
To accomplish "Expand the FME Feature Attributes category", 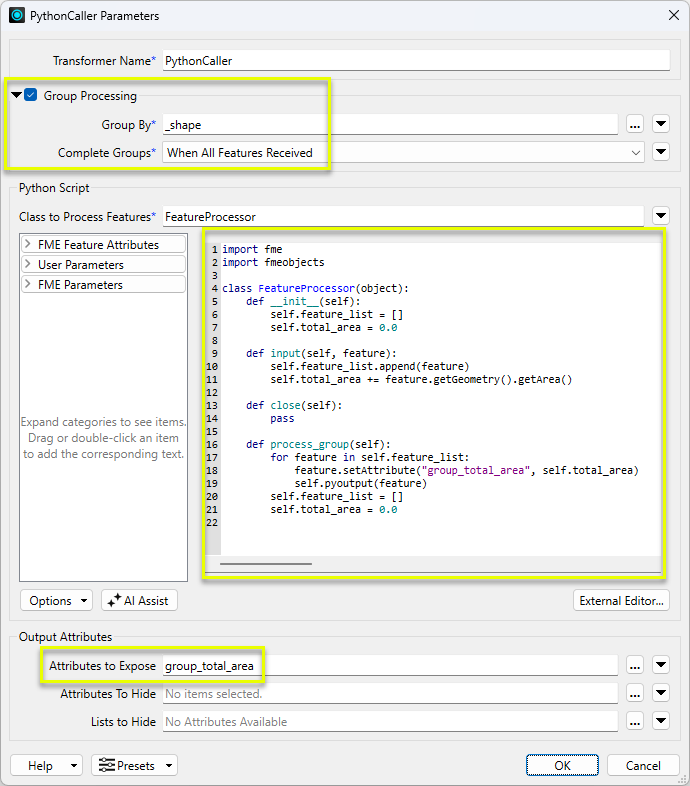I will [x=29, y=245].
